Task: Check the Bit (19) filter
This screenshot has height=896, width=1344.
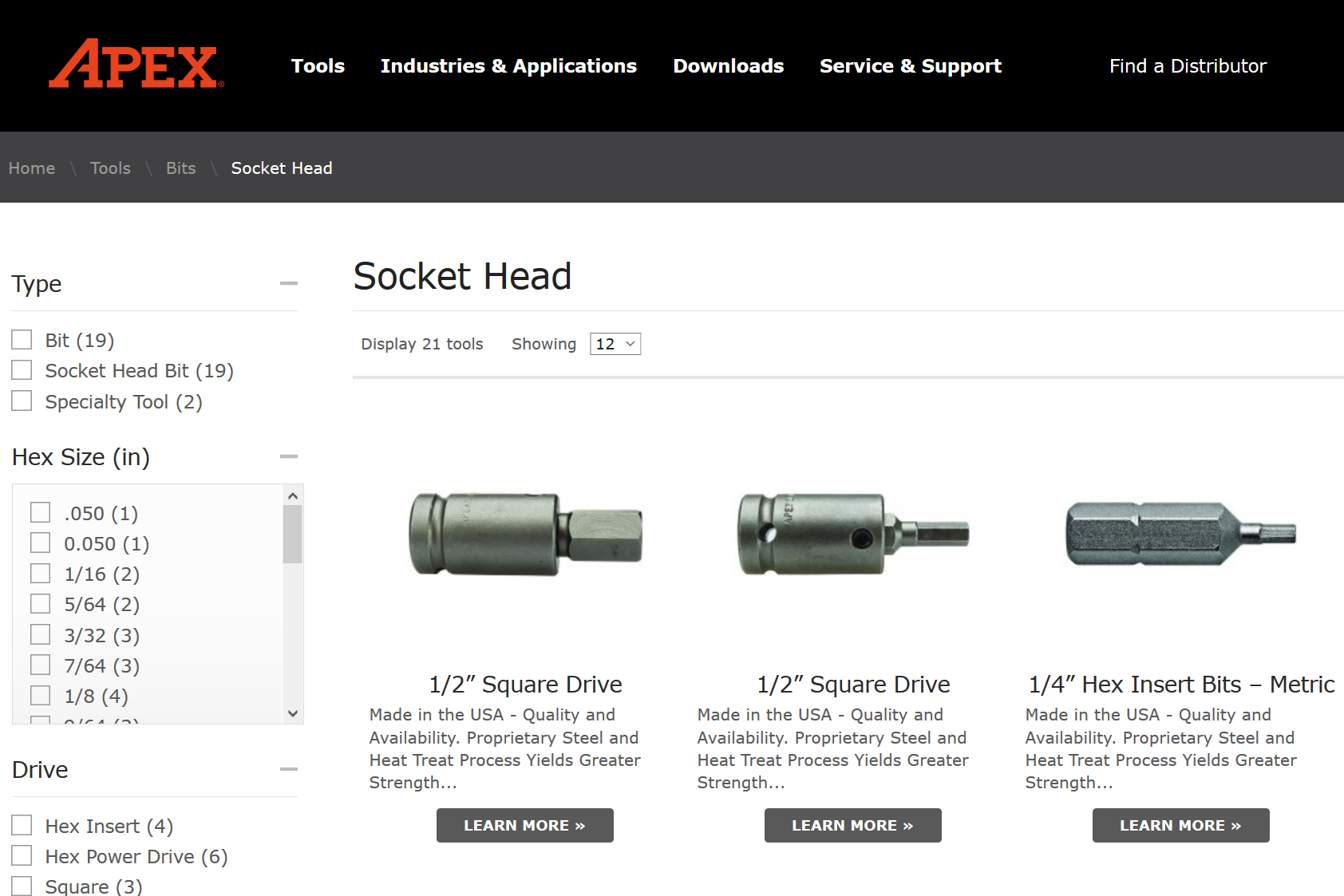Action: [22, 340]
